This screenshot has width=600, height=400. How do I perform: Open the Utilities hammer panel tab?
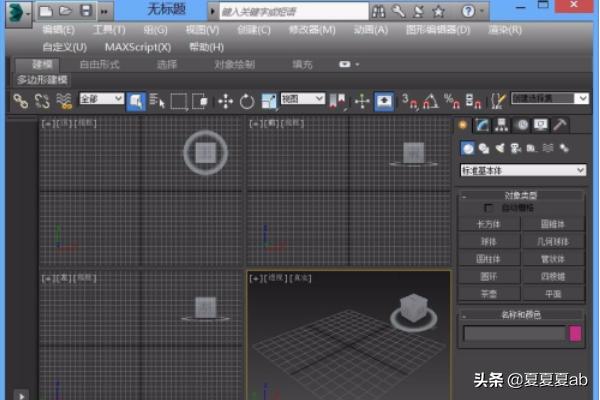pyautogui.click(x=560, y=125)
